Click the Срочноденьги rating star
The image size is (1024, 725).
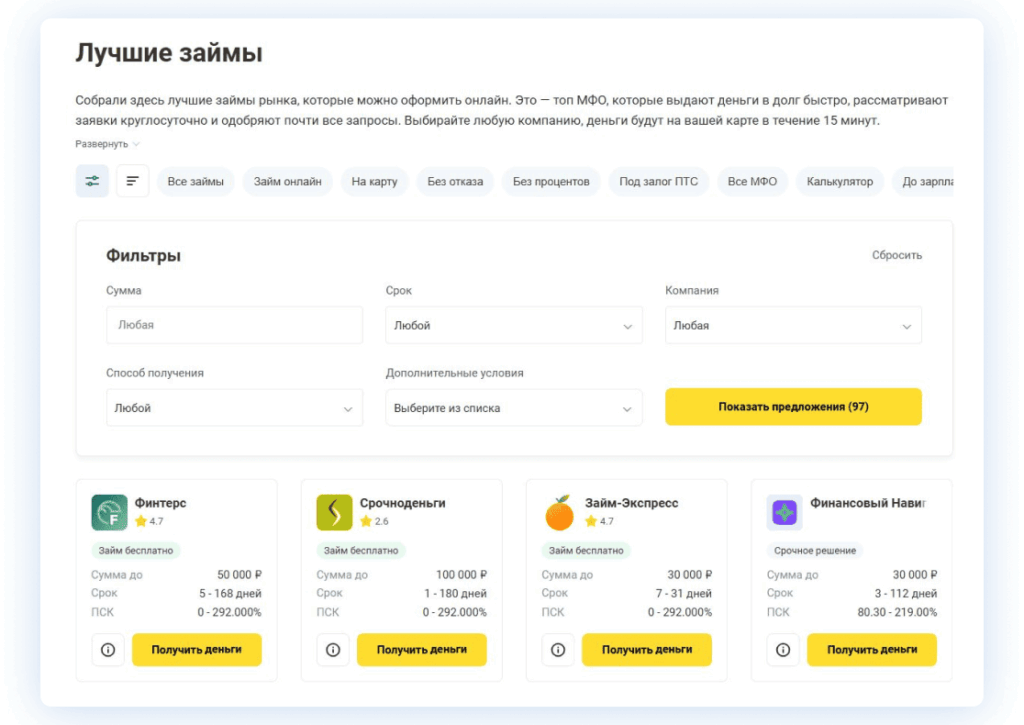tap(366, 521)
